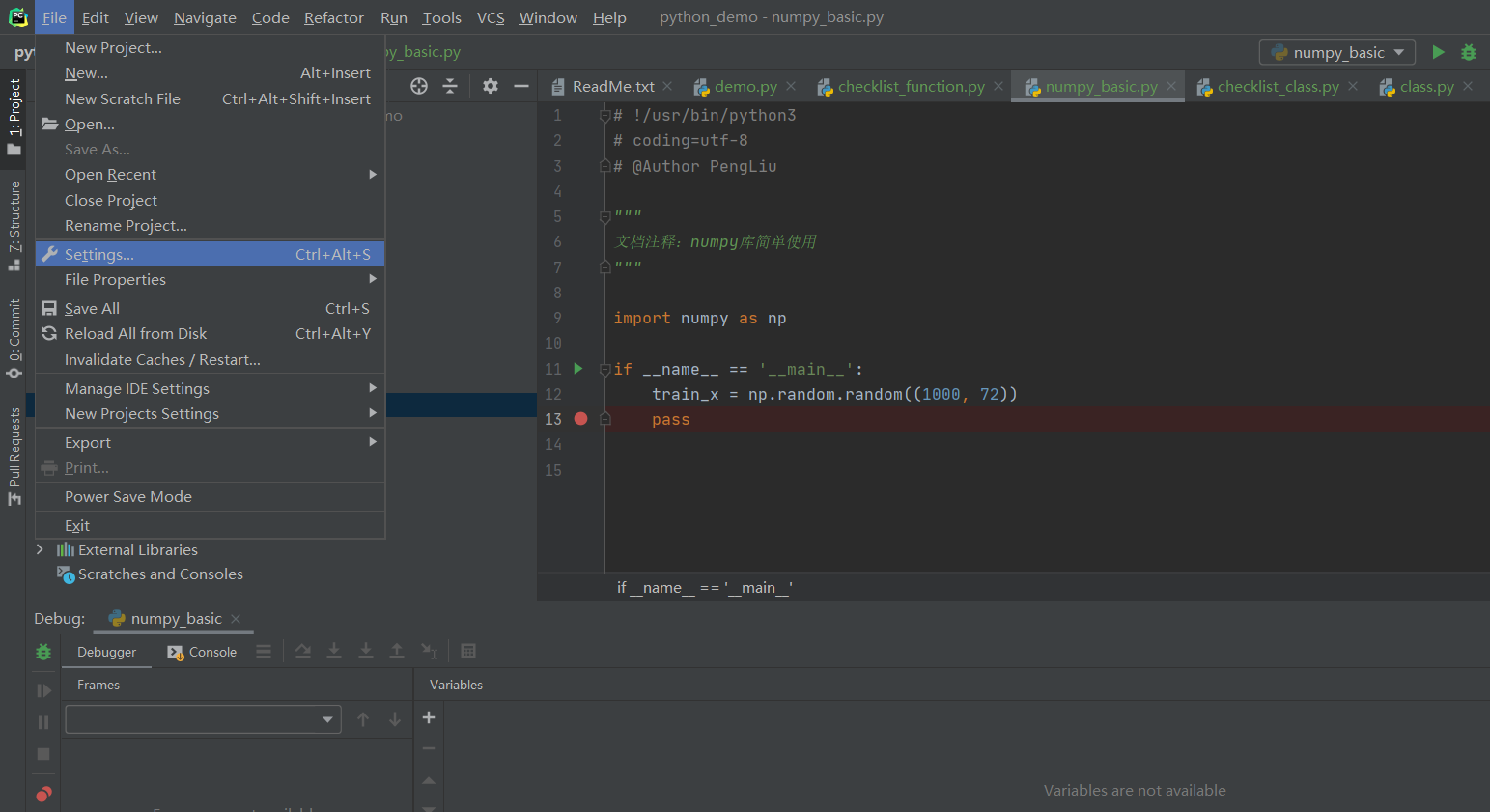Click previous frame up arrow in Frames
Viewport: 1490px width, 812px height.
coord(363,719)
